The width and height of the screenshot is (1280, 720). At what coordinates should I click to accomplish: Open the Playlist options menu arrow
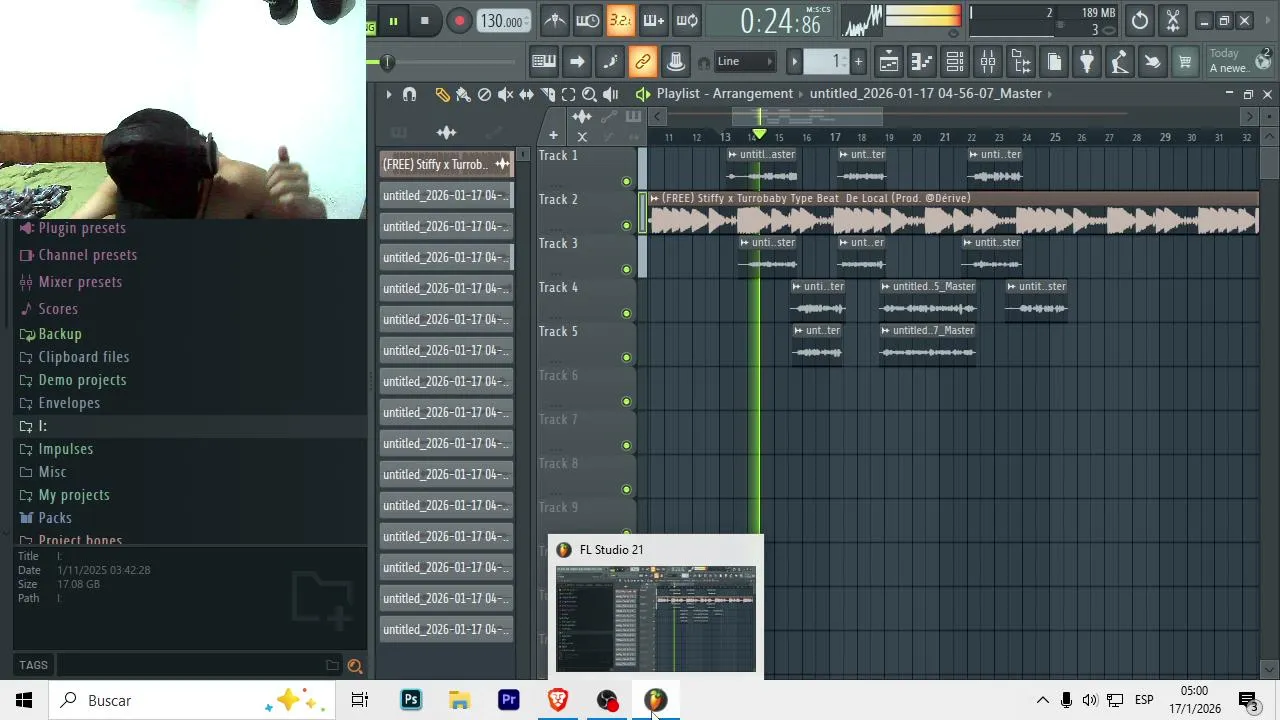click(388, 94)
